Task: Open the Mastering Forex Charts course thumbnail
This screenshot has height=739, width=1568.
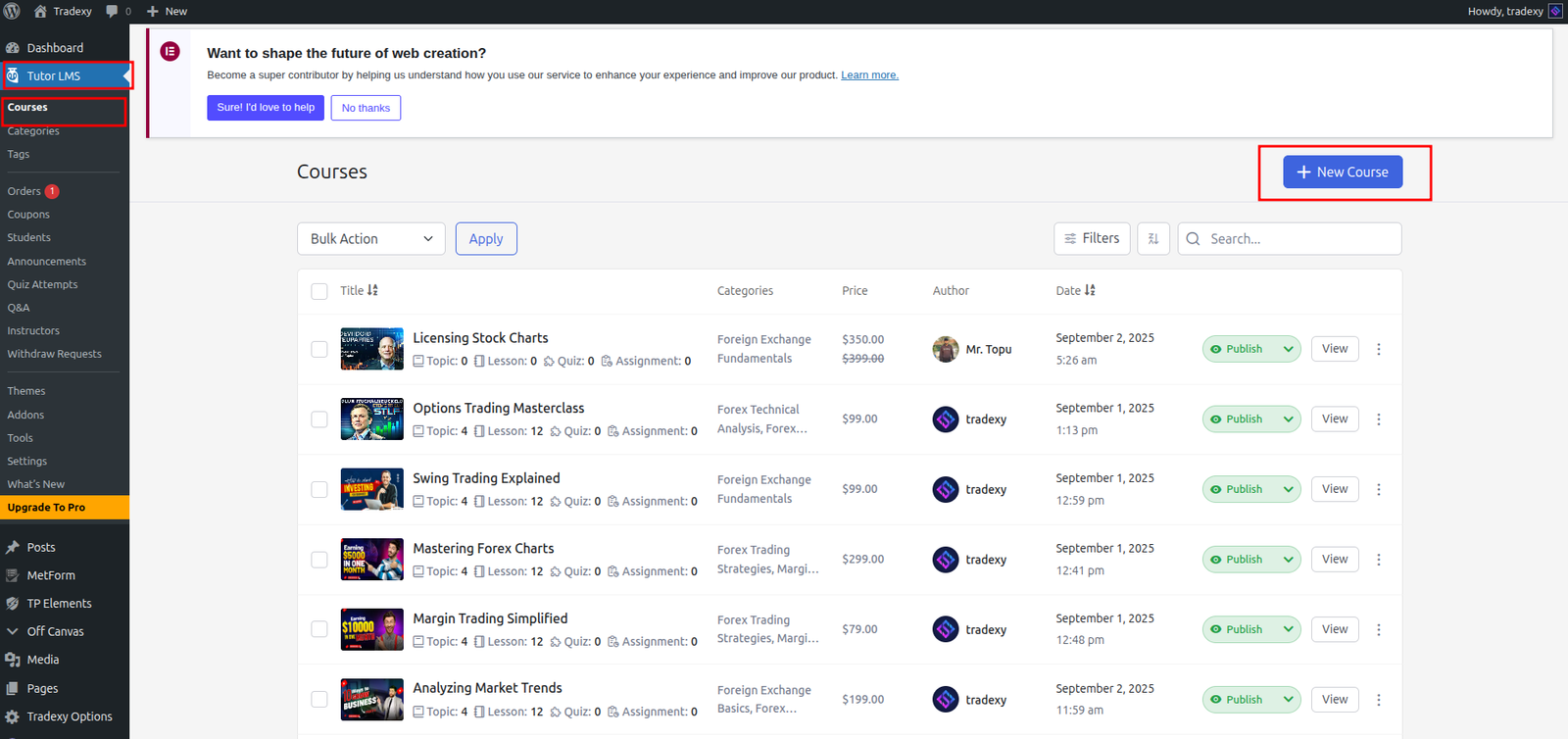Action: pyautogui.click(x=372, y=560)
